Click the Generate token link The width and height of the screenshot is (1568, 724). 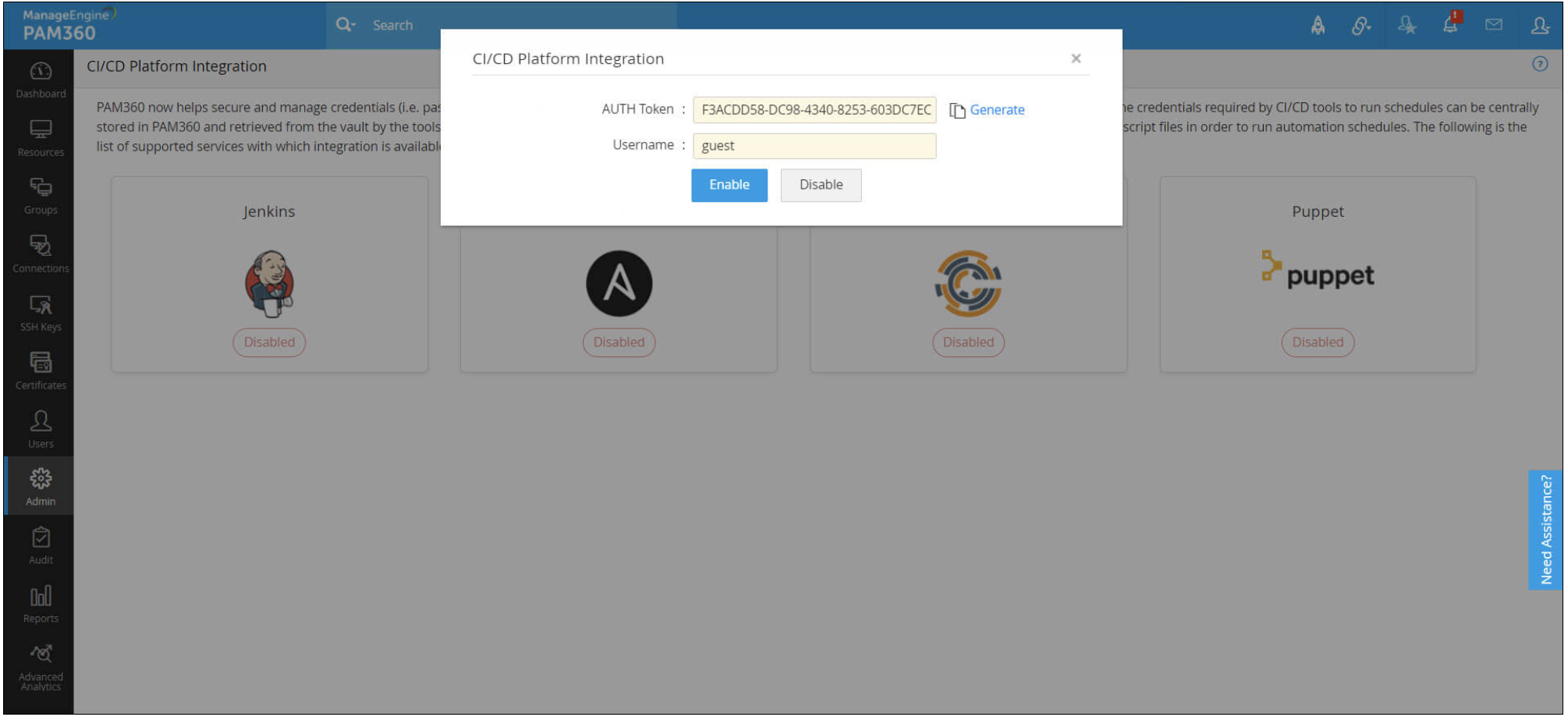click(x=997, y=110)
